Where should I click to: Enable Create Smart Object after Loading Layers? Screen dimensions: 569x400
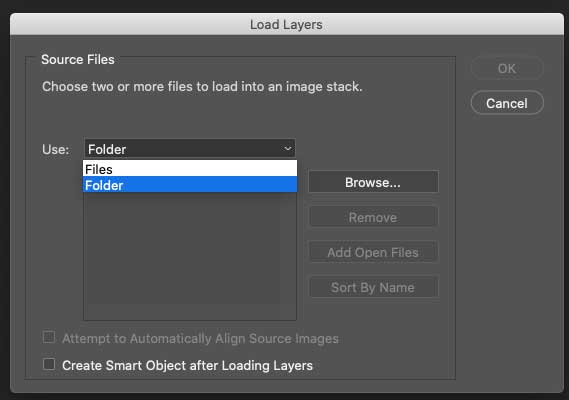[x=49, y=364]
